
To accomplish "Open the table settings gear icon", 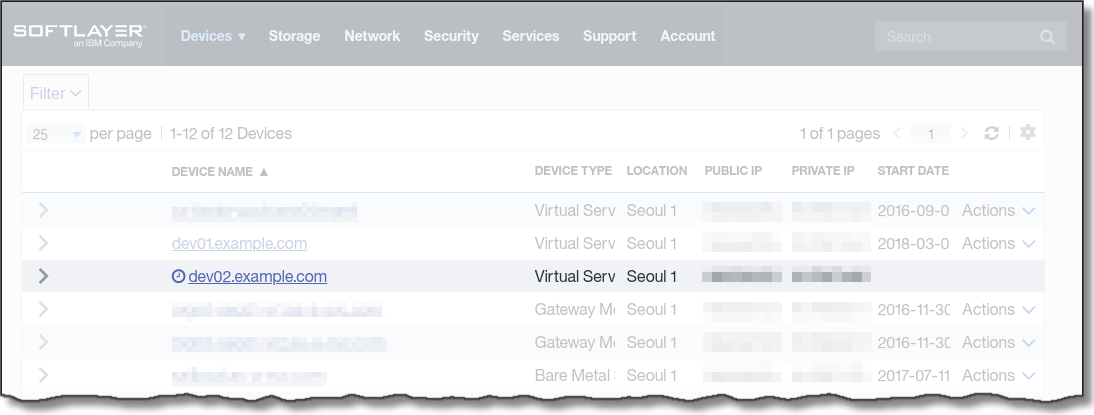I will 1027,133.
